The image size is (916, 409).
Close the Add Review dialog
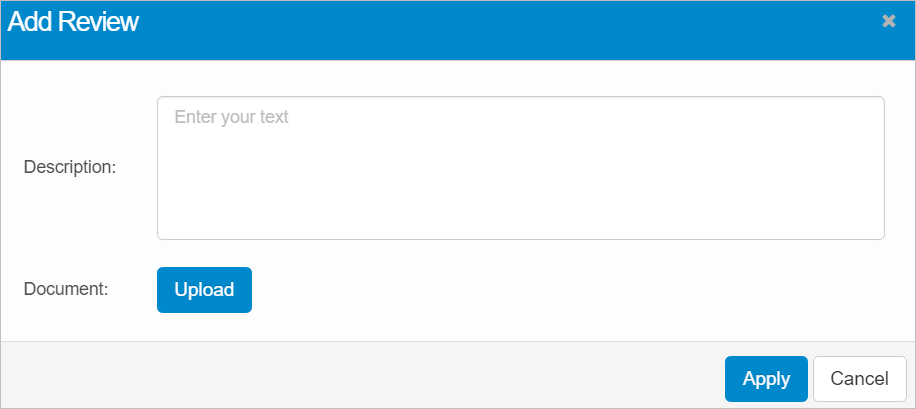click(x=888, y=21)
